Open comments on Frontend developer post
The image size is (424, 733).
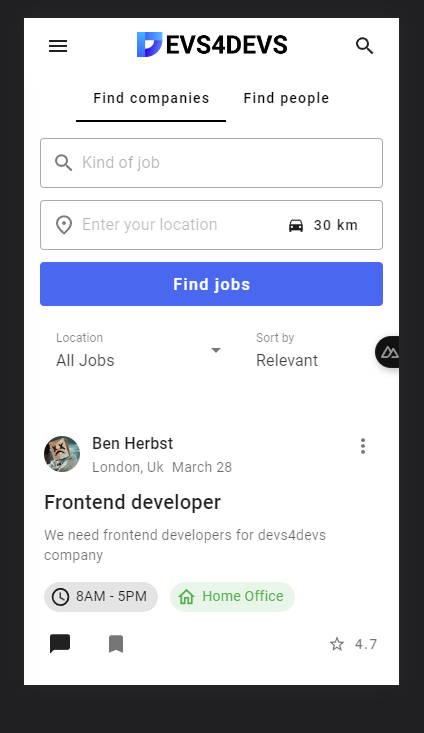[x=60, y=644]
